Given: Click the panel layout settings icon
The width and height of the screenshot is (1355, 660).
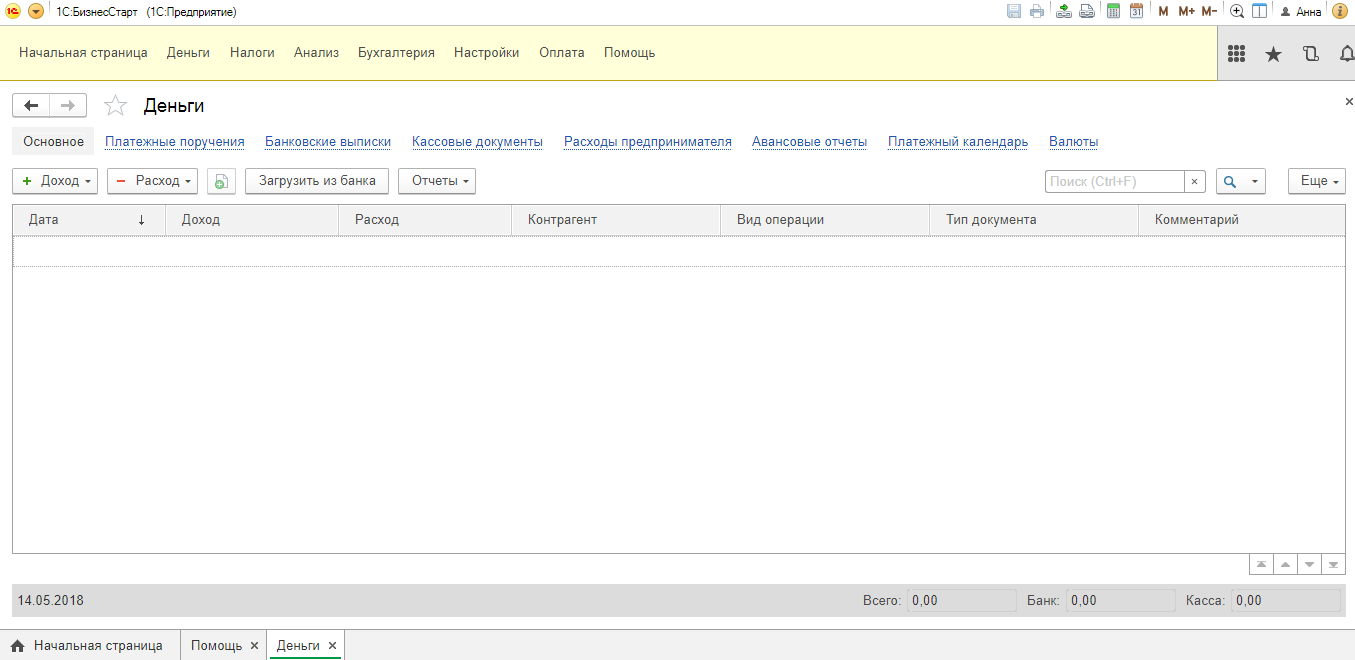Looking at the screenshot, I should point(1259,12).
